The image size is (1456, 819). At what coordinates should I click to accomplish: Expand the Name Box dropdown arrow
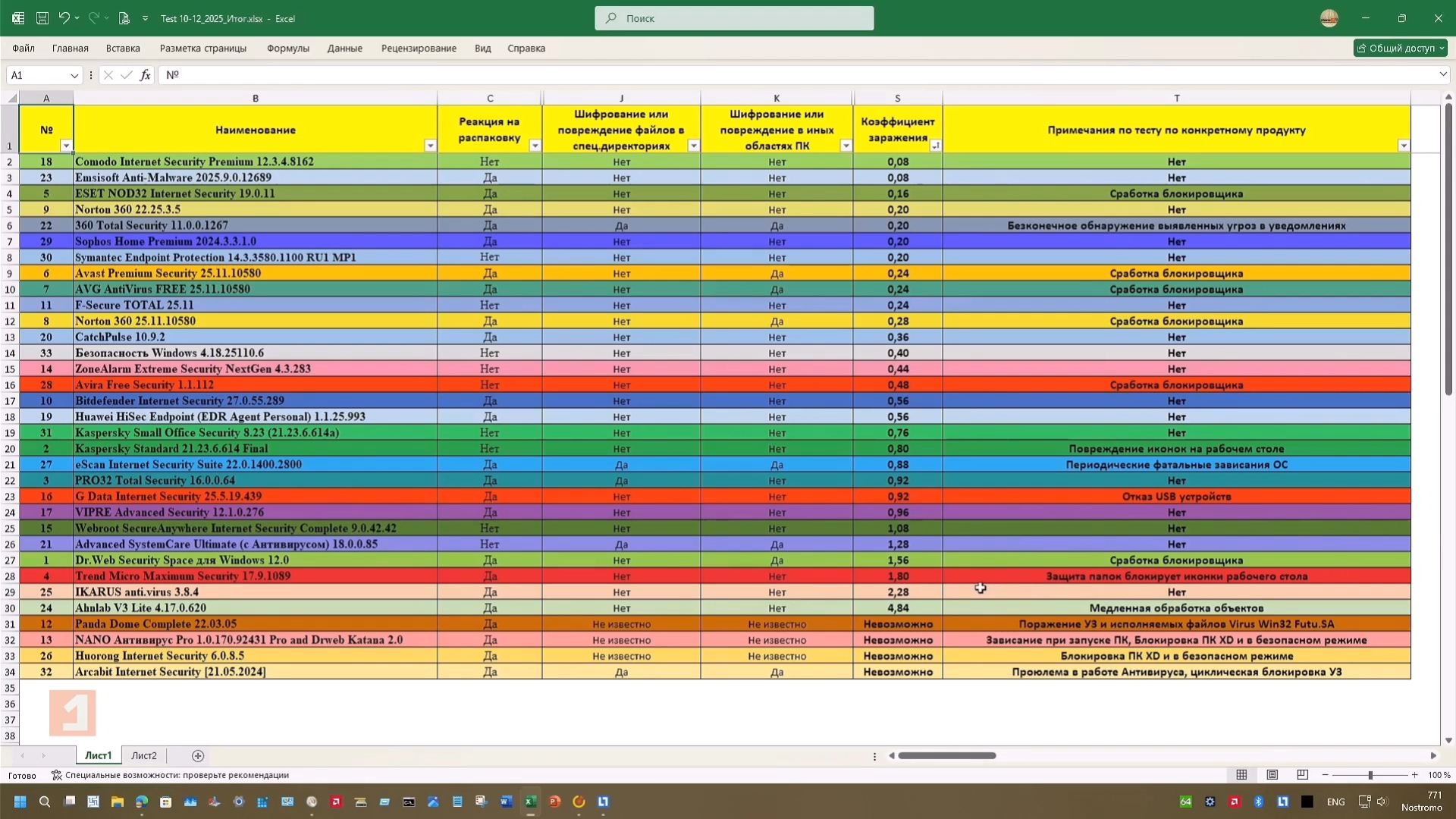point(74,75)
